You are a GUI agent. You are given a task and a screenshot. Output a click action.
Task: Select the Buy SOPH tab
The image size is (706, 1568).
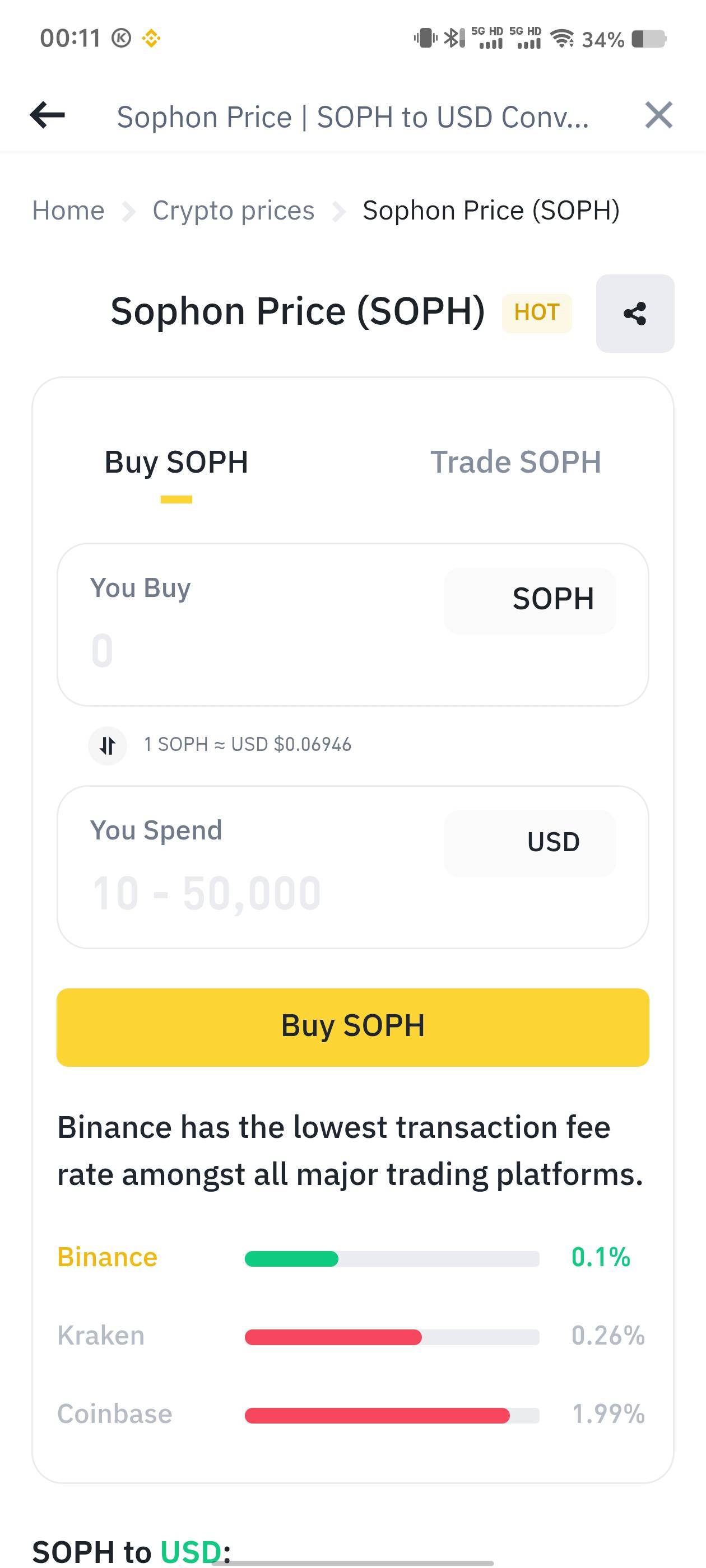(176, 463)
